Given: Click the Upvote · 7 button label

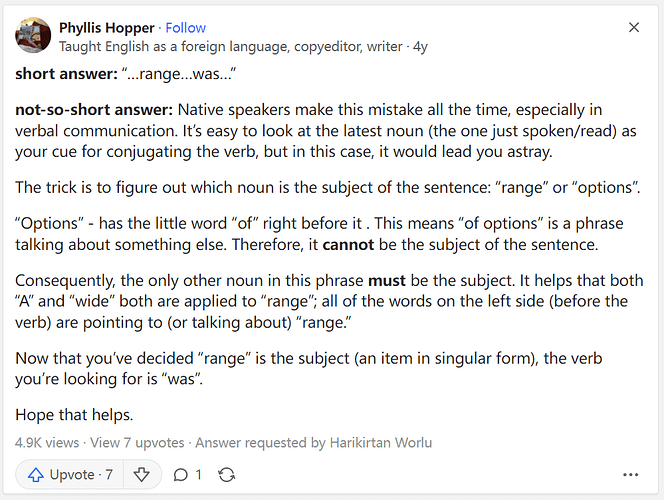Looking at the screenshot, I should pyautogui.click(x=81, y=475).
